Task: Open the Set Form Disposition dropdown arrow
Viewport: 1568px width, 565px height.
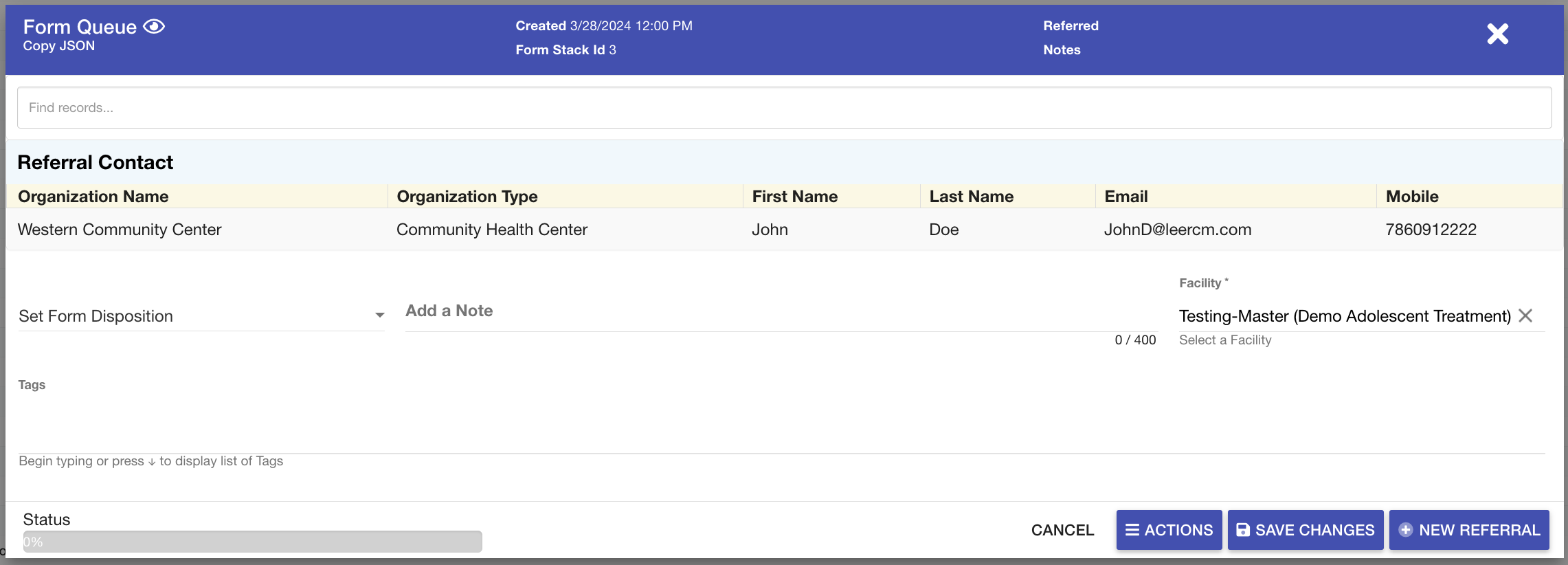Action: [x=379, y=315]
